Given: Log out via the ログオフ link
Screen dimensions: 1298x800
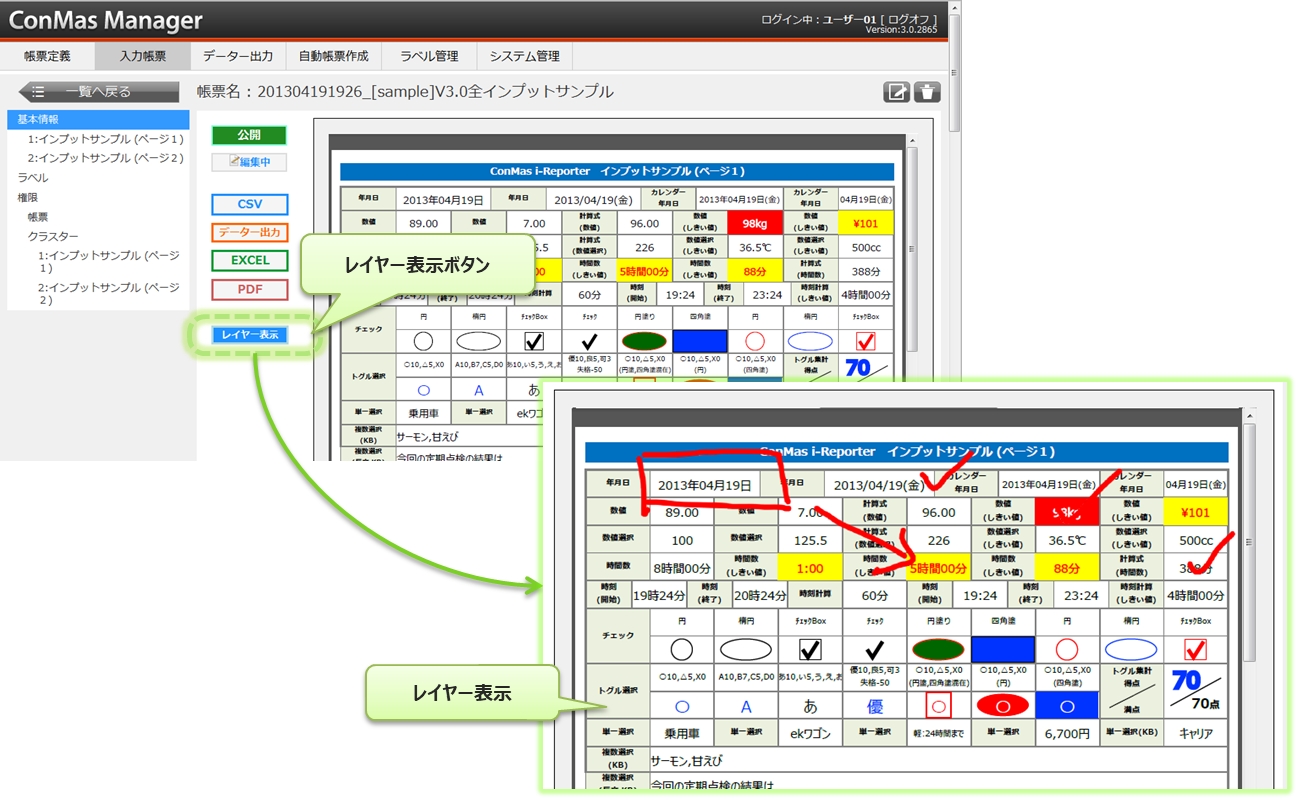Looking at the screenshot, I should [x=910, y=19].
